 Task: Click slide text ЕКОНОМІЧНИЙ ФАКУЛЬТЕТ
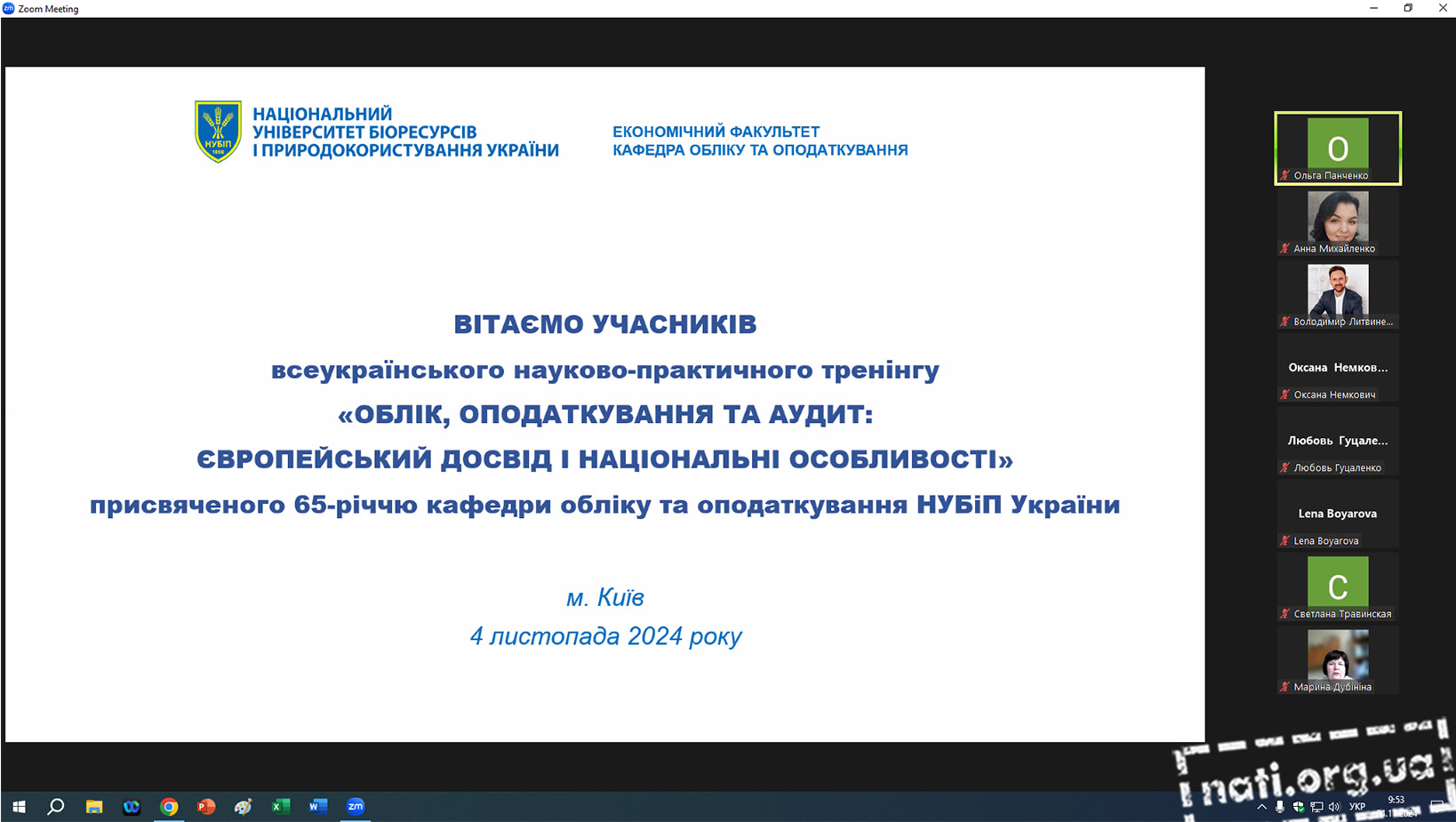pyautogui.click(x=716, y=132)
